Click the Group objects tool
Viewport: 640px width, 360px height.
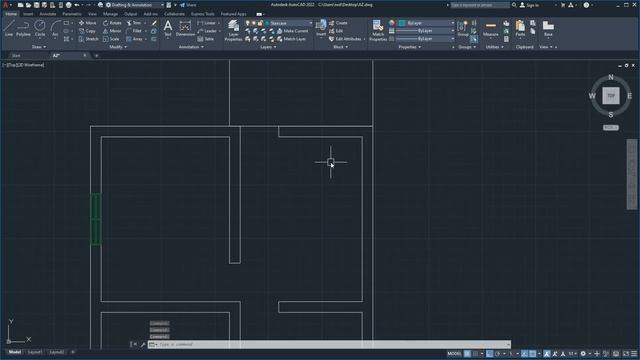click(463, 29)
